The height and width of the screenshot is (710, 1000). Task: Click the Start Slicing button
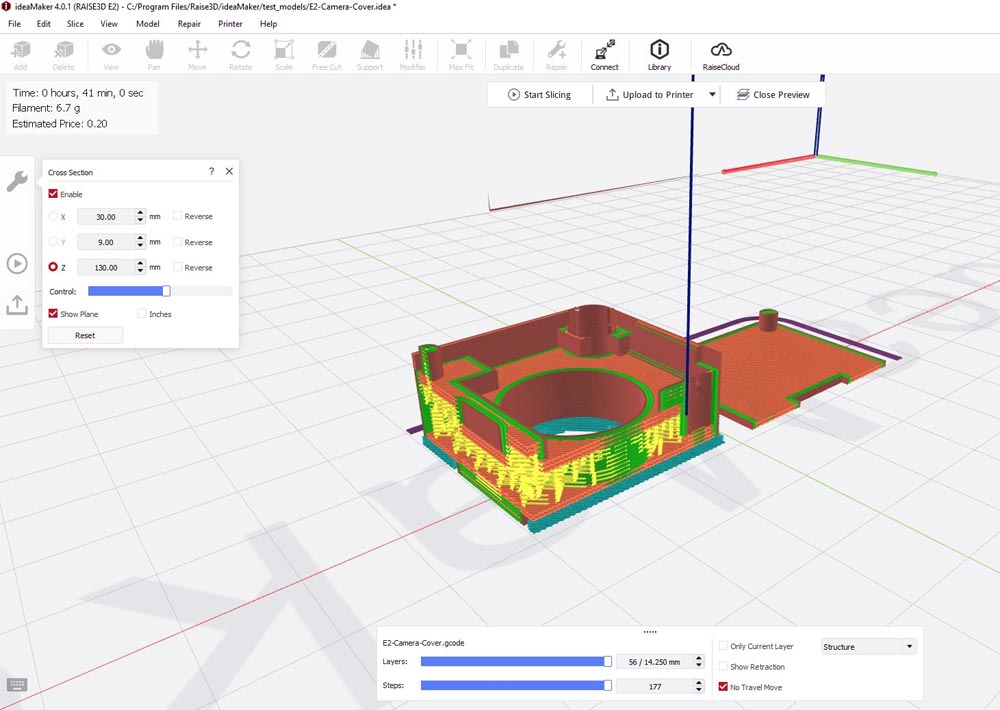539,95
